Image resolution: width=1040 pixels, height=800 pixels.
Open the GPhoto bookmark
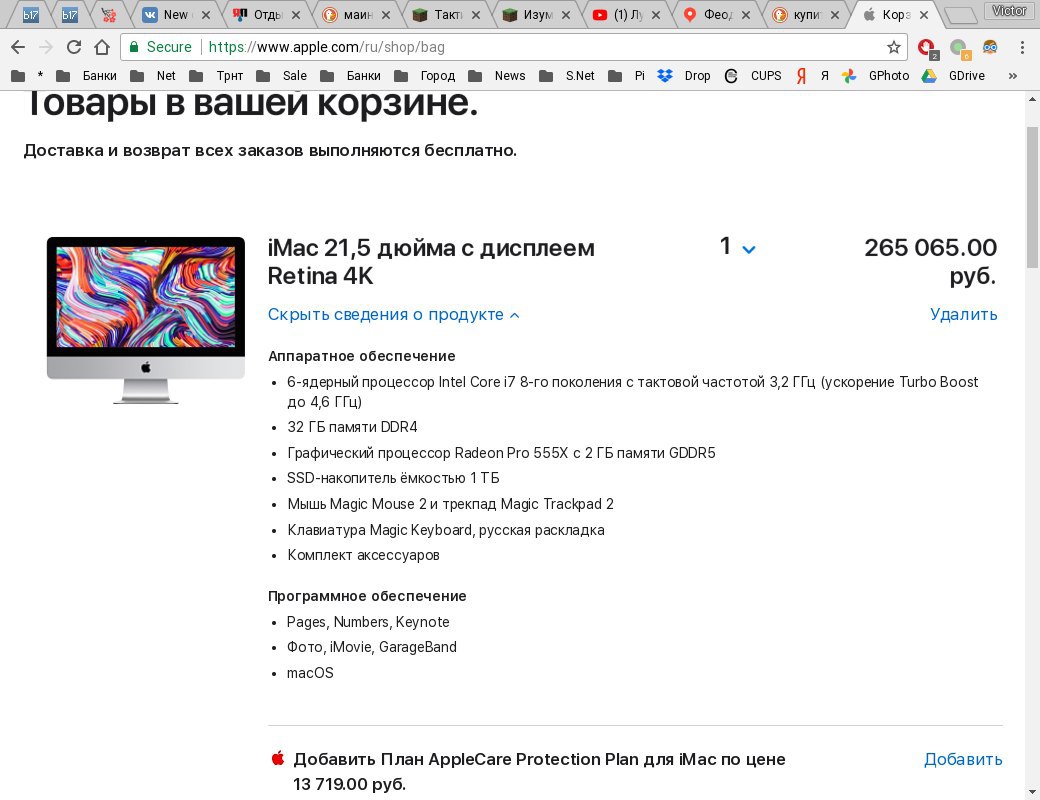(x=876, y=76)
